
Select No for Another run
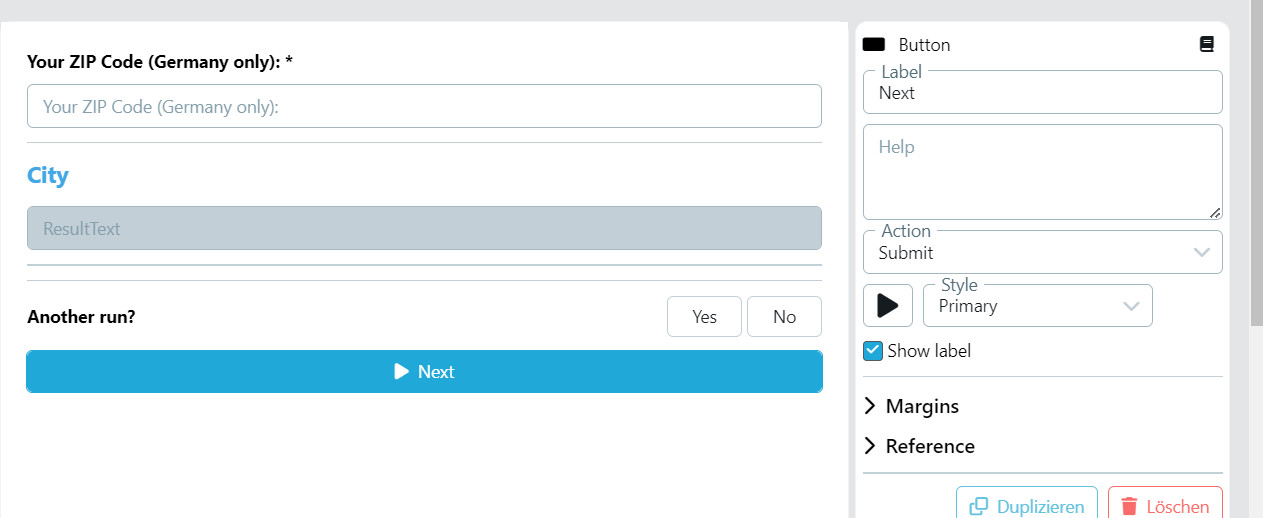784,317
